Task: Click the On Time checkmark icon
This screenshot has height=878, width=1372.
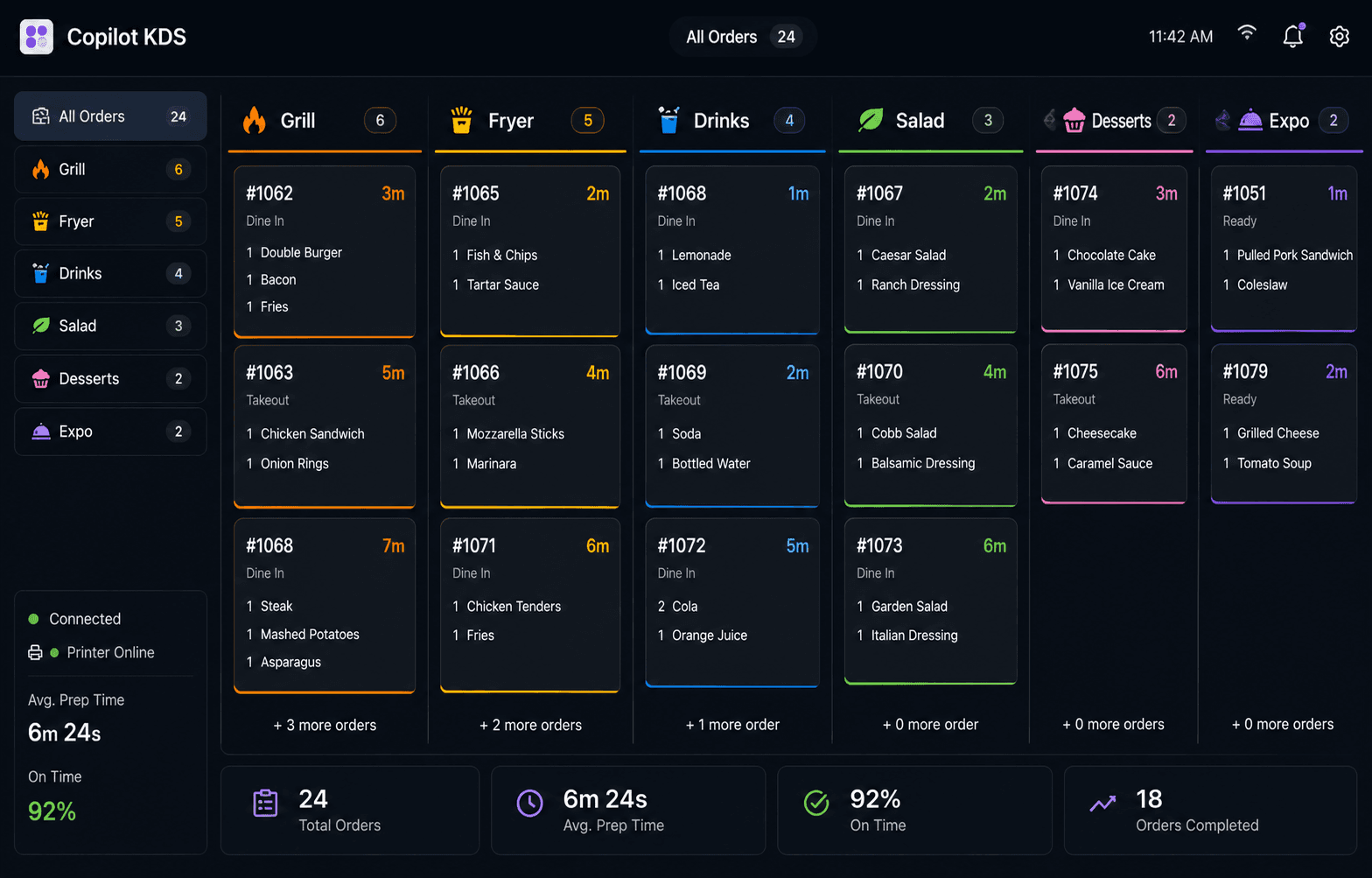Action: [x=816, y=803]
